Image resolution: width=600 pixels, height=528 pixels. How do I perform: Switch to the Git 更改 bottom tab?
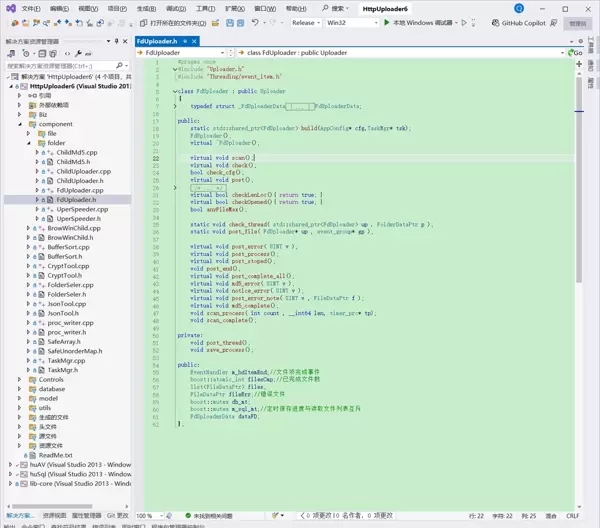117,516
